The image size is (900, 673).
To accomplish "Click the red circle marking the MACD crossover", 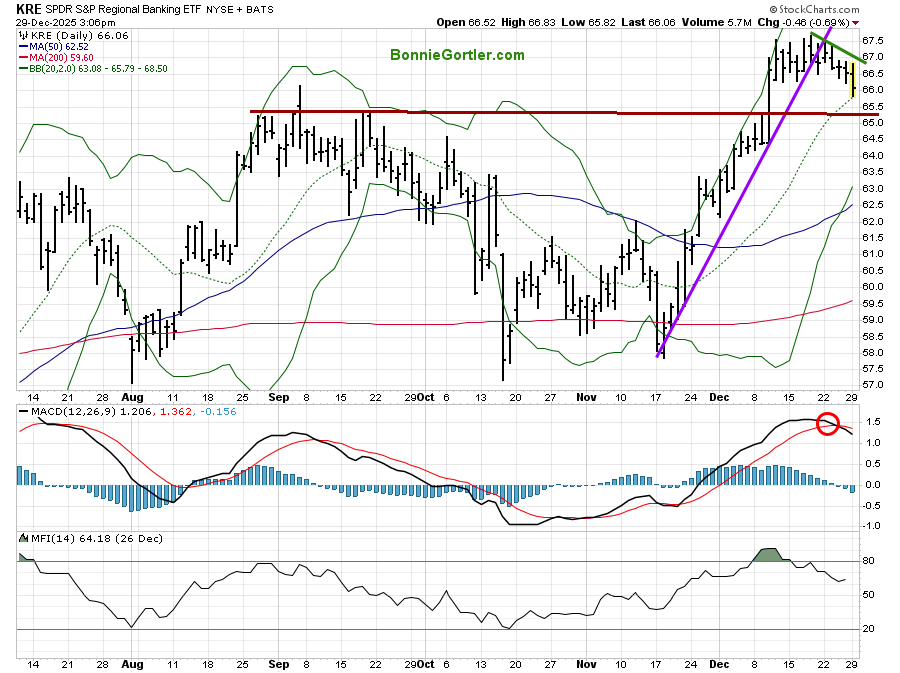I will pos(827,424).
